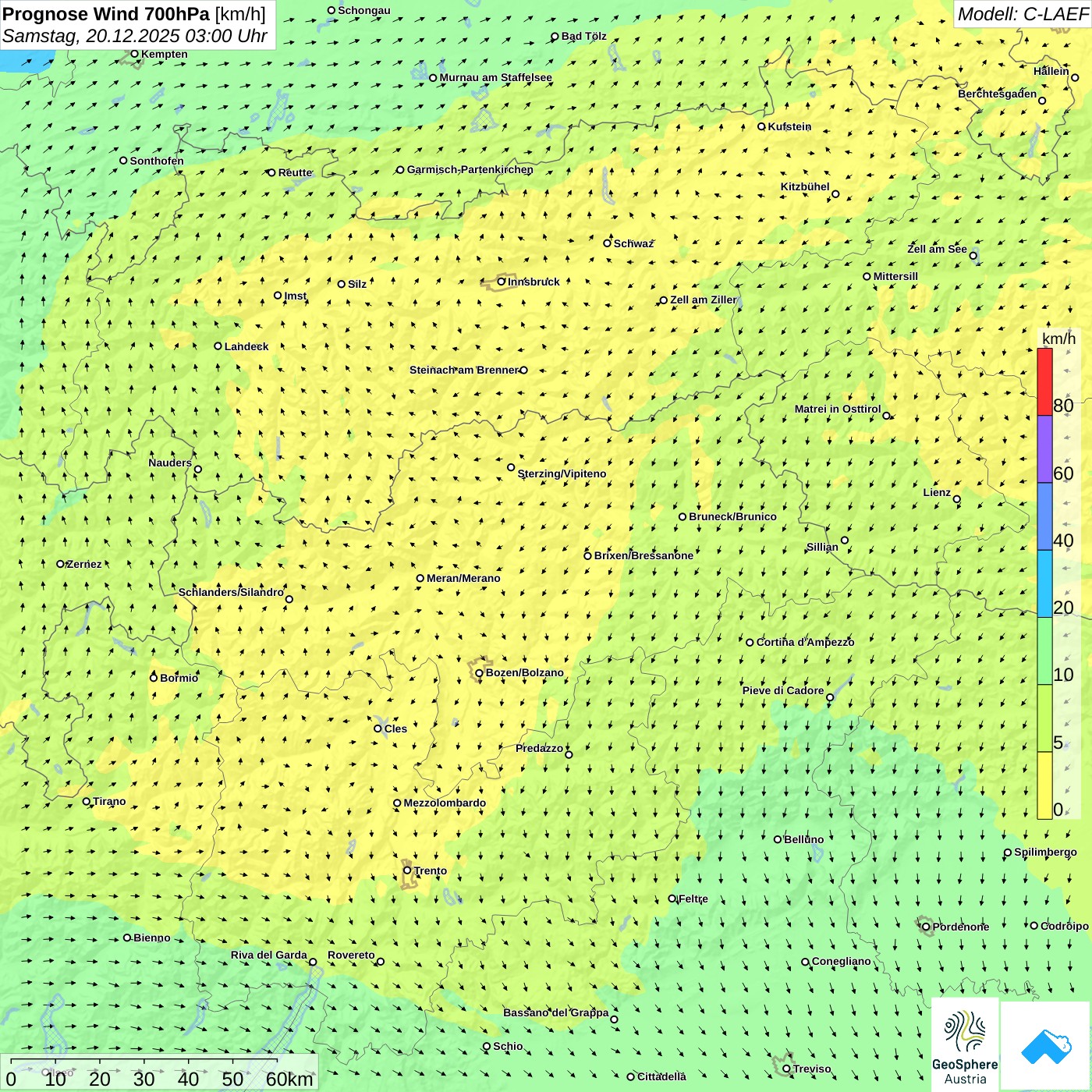Select the green legend color between 10 and 20
Viewport: 1092px width, 1092px height.
click(1044, 651)
